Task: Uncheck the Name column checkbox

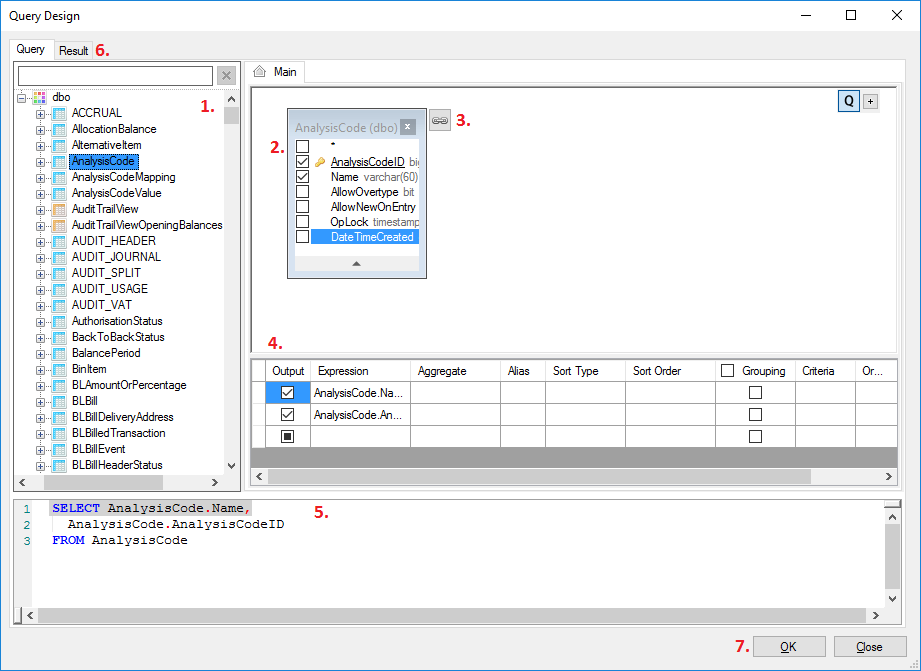Action: tap(302, 176)
